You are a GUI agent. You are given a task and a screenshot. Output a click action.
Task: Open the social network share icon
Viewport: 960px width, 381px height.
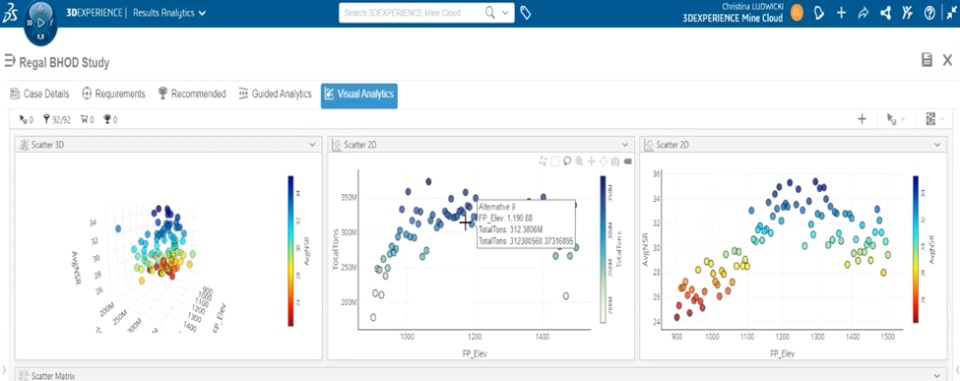(x=885, y=13)
